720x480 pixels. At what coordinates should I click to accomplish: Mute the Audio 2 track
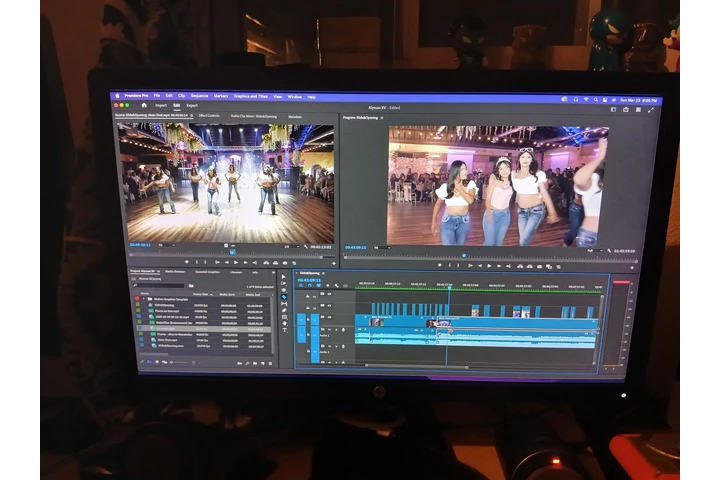pos(329,346)
